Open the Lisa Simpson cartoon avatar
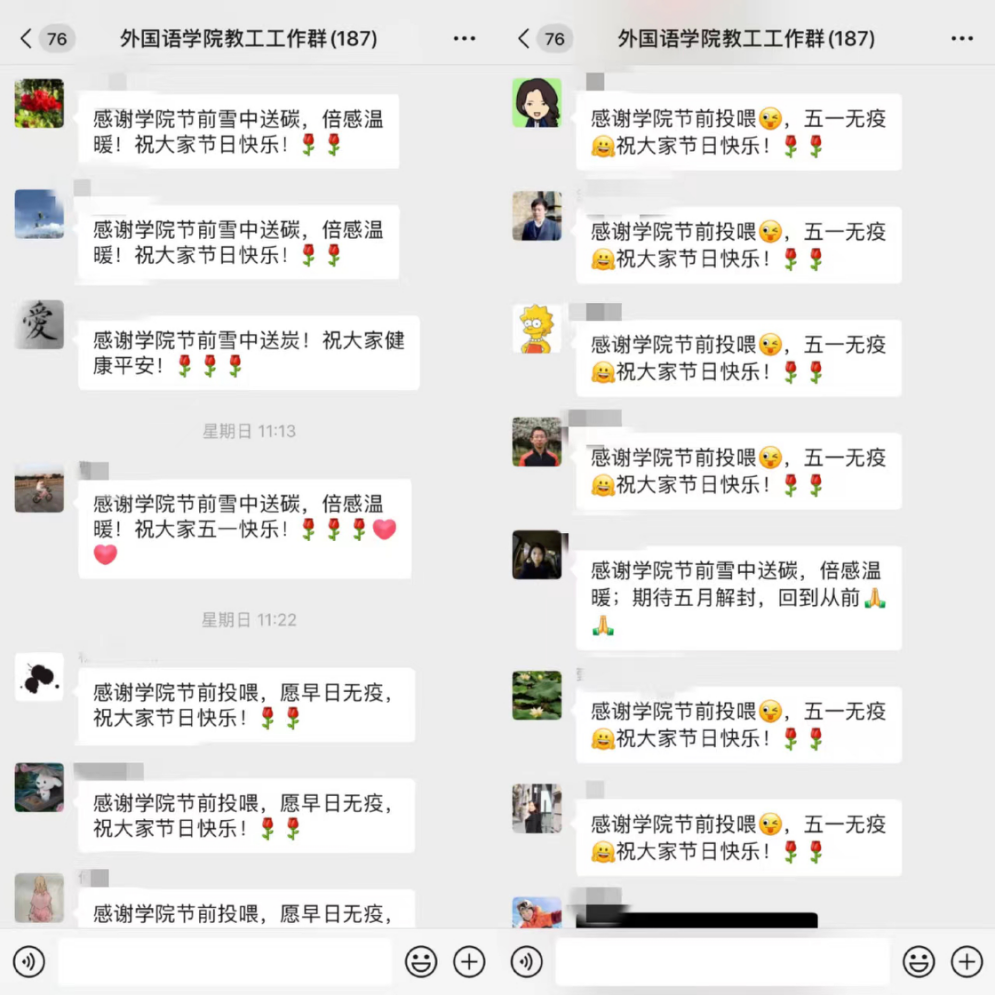Screen dimensions: 995x995 click(537, 329)
